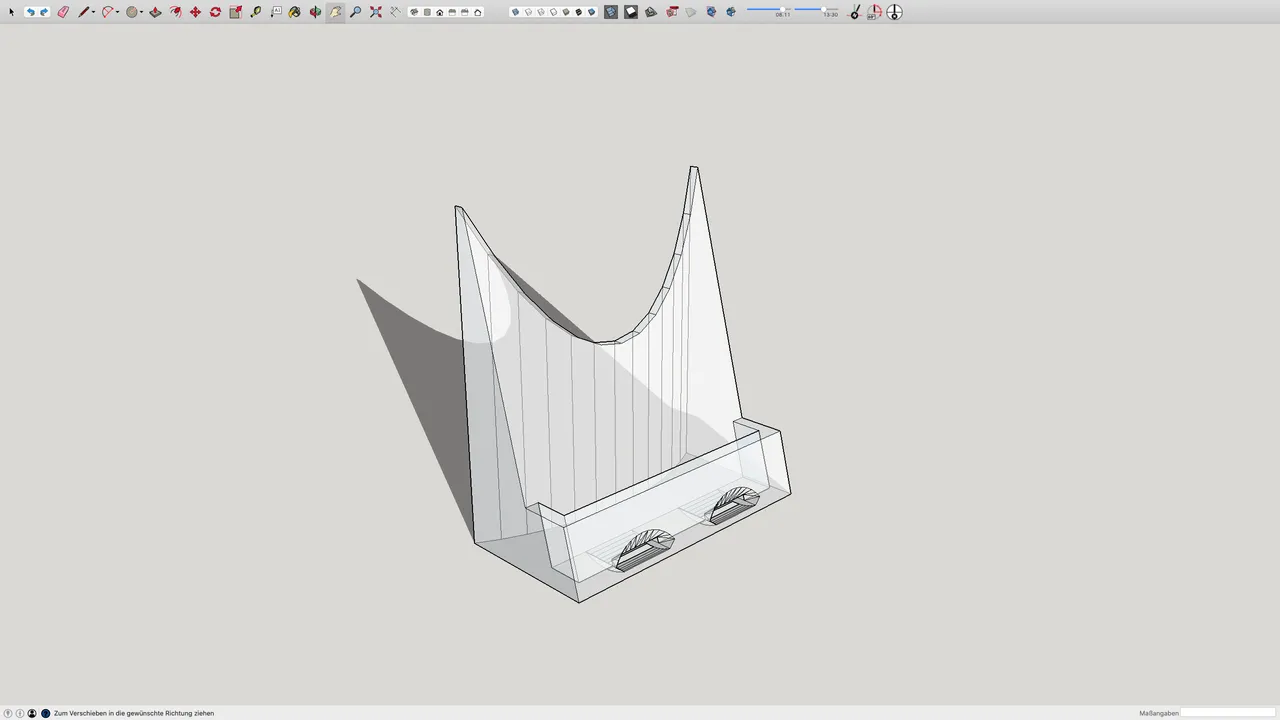Click the status hint 'Zum Verschieben in die gewünschte Richtung ziehen'
The image size is (1280, 720).
[x=134, y=713]
